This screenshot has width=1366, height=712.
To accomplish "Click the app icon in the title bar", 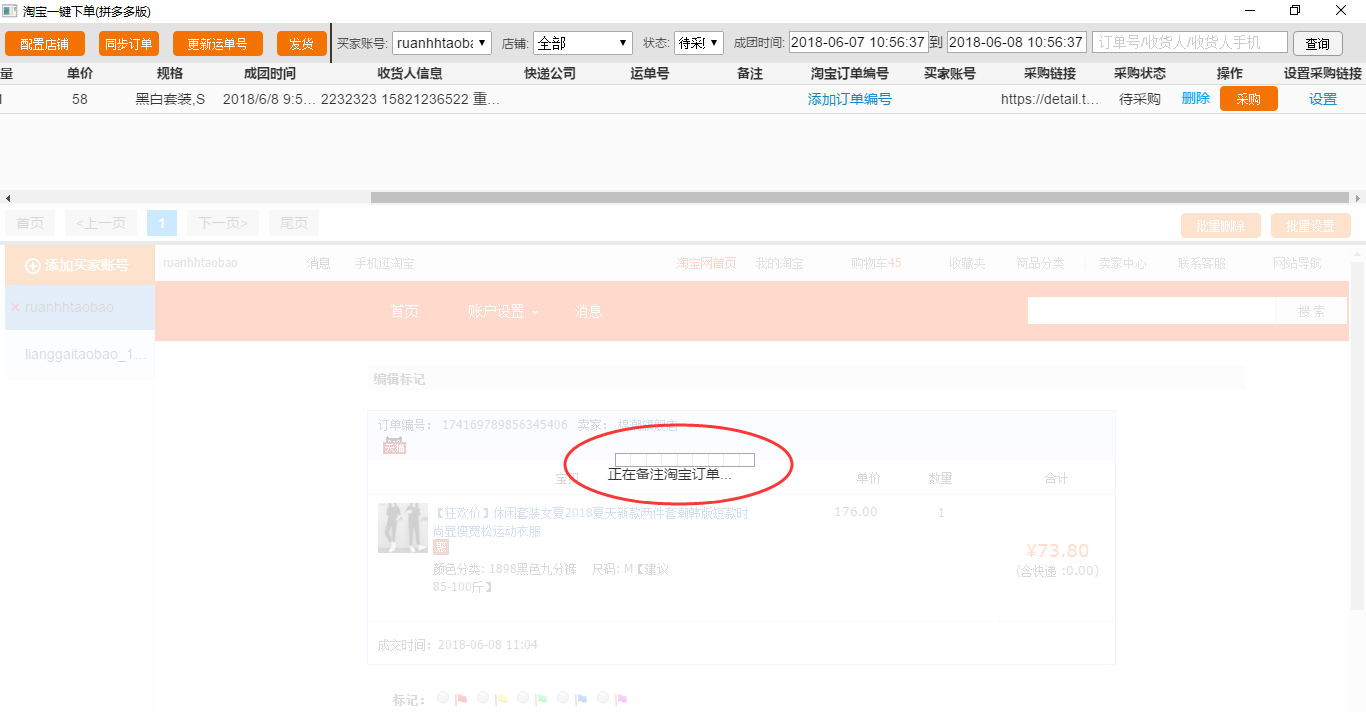I will [x=10, y=11].
